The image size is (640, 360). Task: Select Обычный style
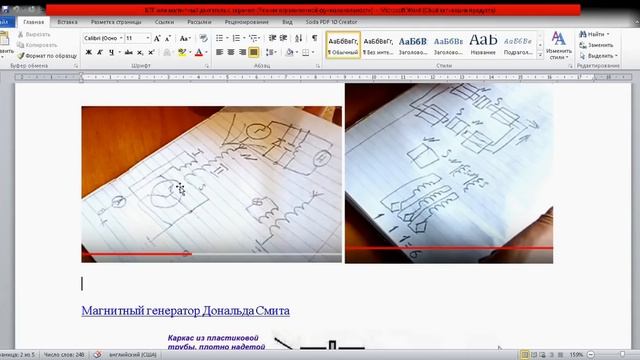click(343, 45)
